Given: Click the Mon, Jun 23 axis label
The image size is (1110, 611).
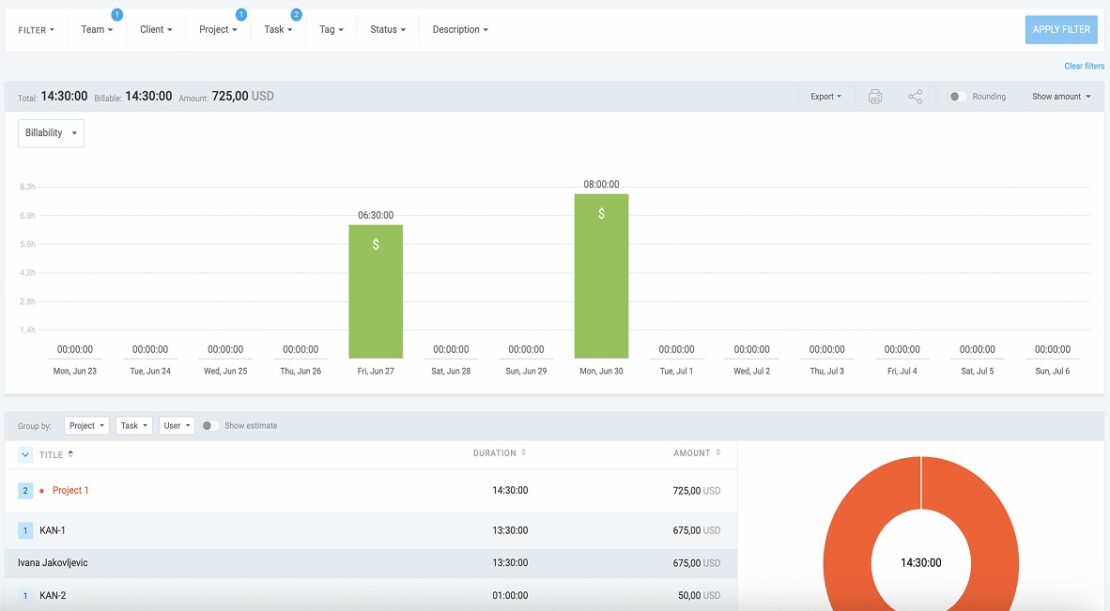Looking at the screenshot, I should coord(75,371).
